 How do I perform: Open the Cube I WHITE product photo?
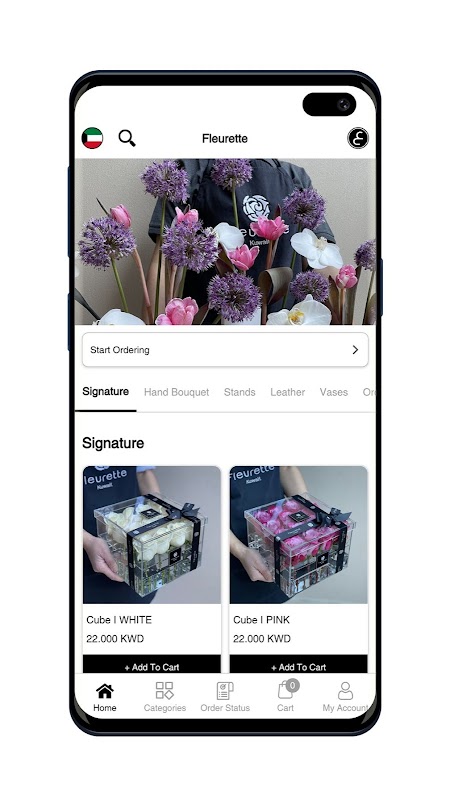pos(152,535)
